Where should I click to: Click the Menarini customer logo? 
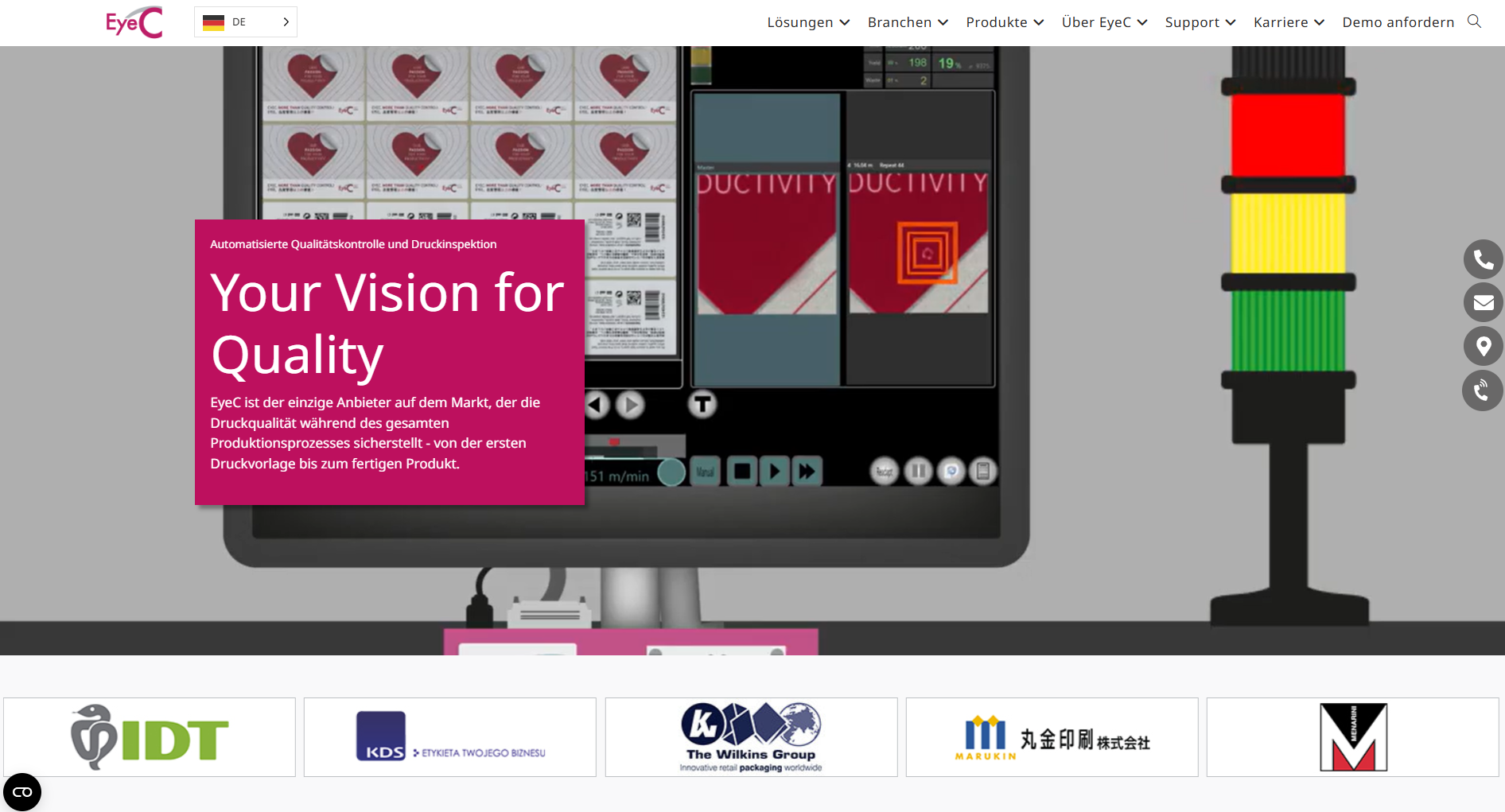1353,737
